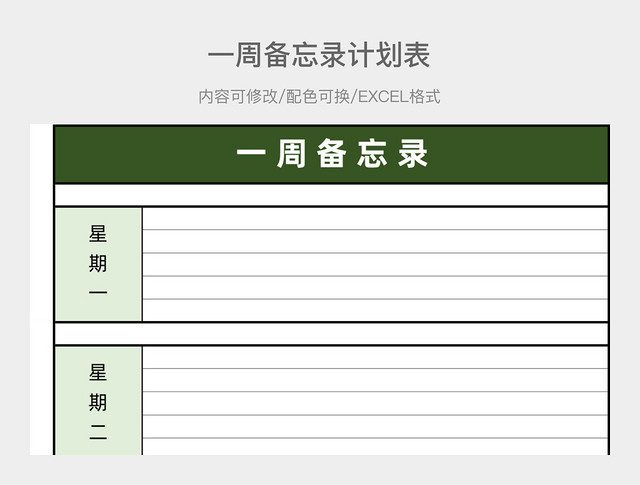Image resolution: width=640 pixels, height=485 pixels.
Task: Select the blank row under the green header
Action: tap(331, 195)
